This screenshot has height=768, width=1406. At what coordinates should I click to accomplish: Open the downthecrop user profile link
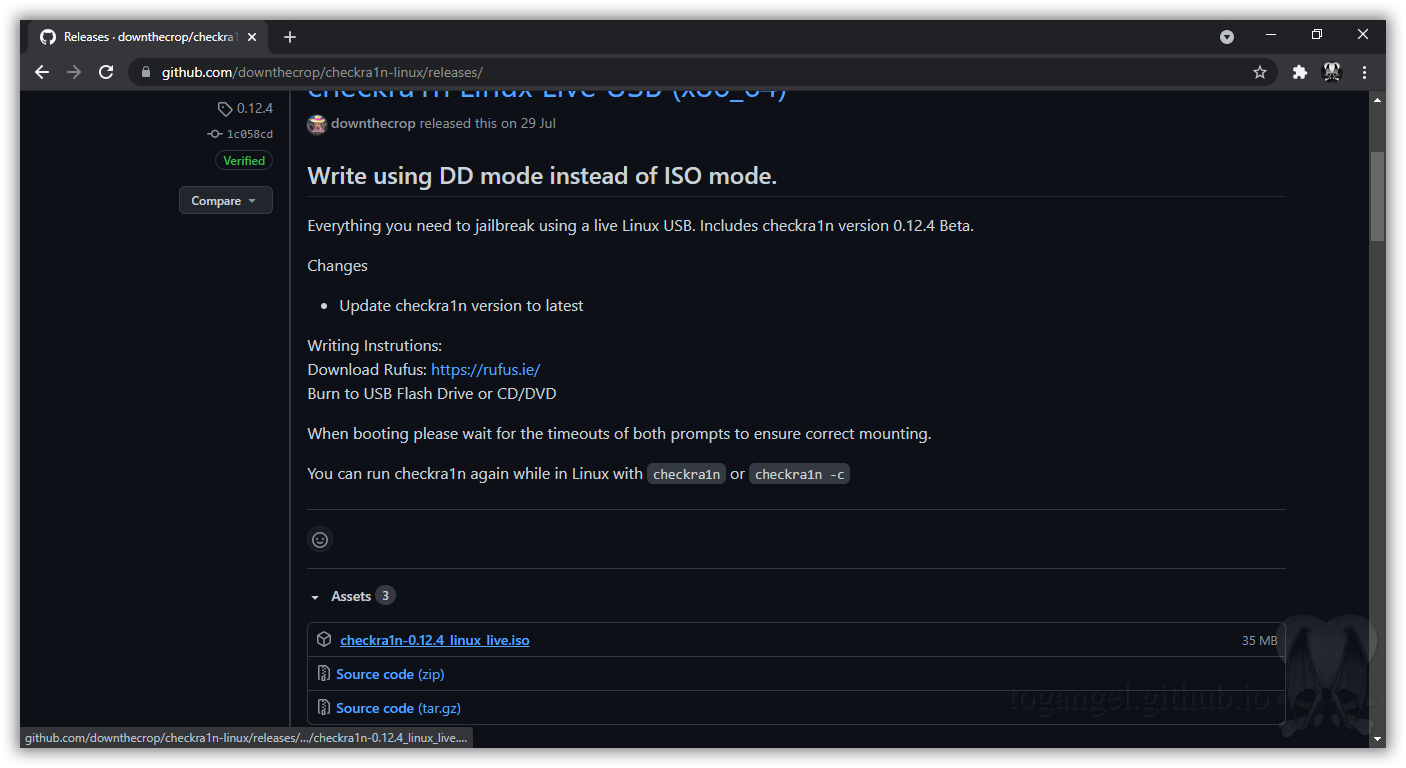[373, 124]
